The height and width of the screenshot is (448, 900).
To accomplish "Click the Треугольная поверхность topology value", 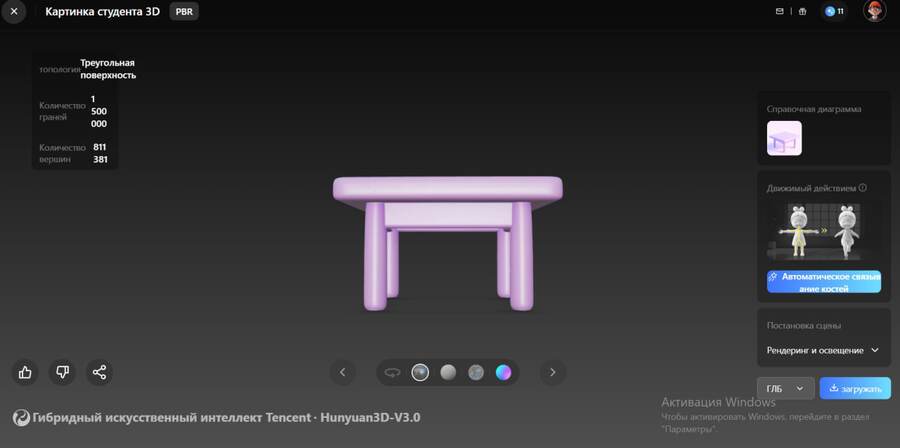I will [x=108, y=69].
